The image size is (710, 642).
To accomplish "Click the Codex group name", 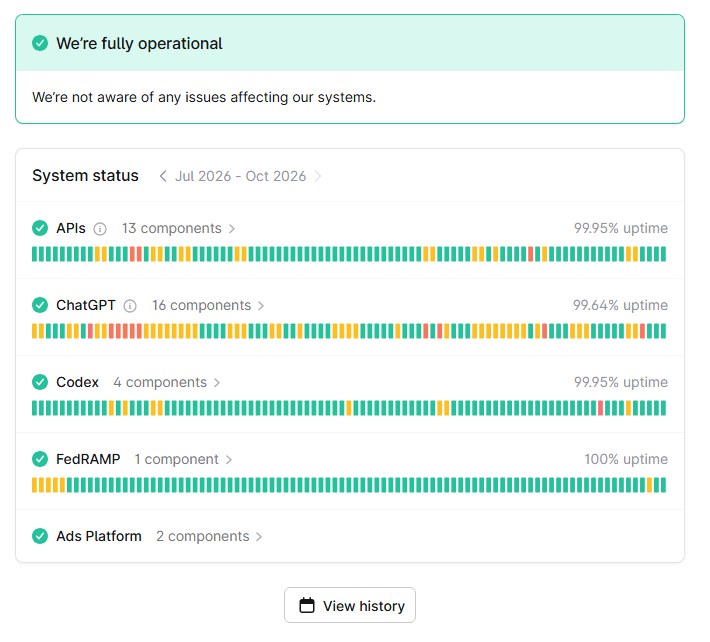I will (x=77, y=382).
